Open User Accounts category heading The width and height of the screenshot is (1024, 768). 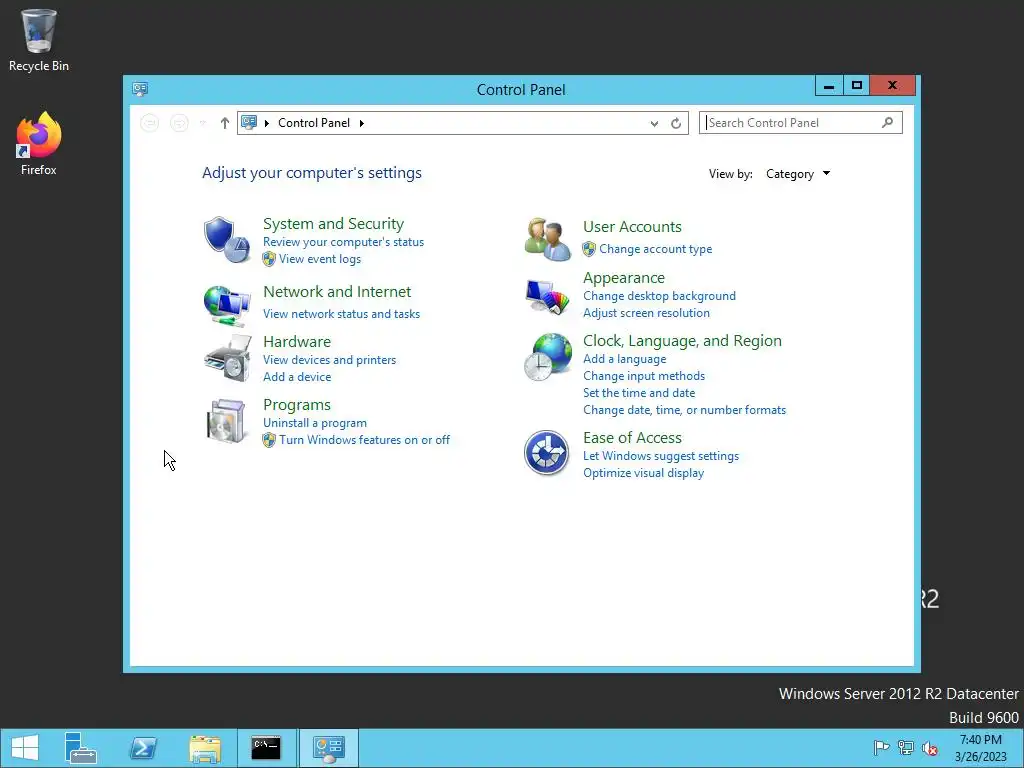(632, 227)
